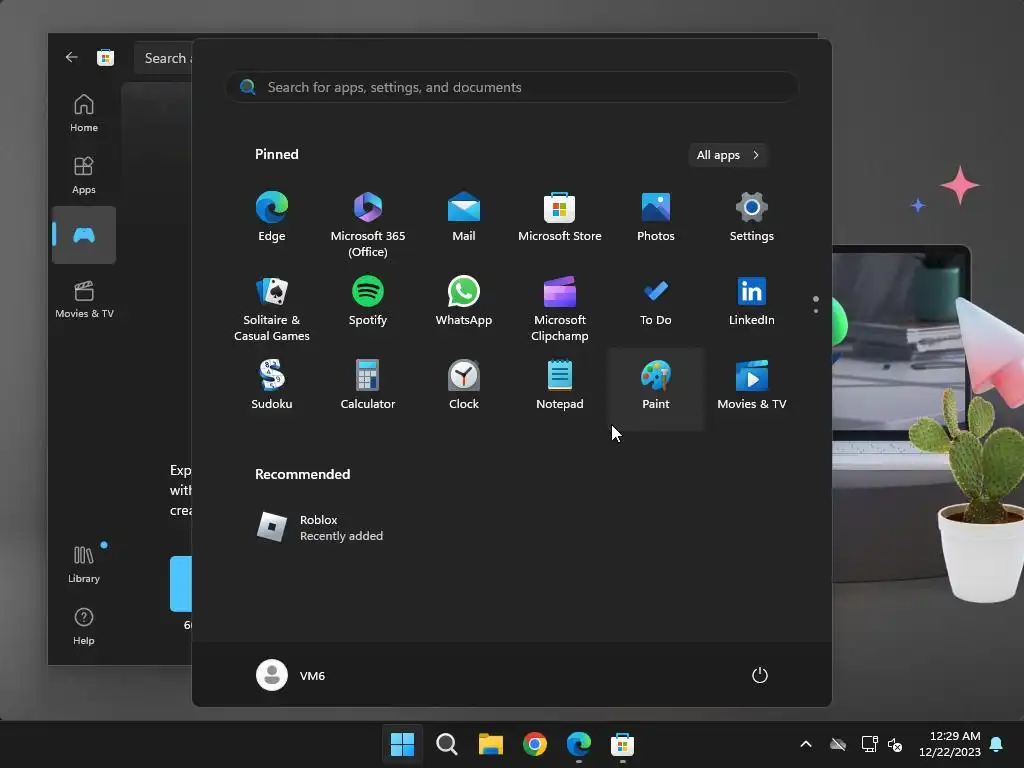1024x768 pixels.
Task: Launch the To Do app
Action: tap(656, 302)
